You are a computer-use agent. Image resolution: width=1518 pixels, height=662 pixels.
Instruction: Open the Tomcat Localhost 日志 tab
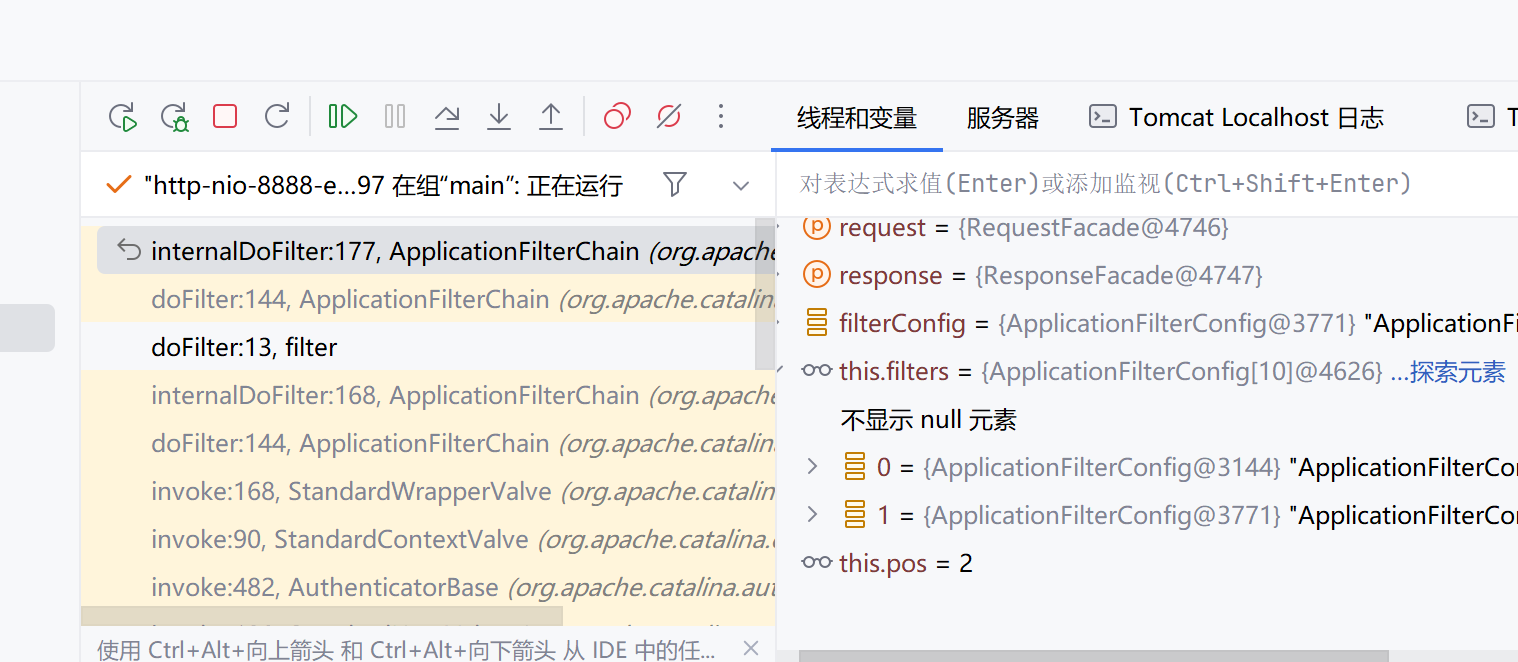pyautogui.click(x=1236, y=118)
